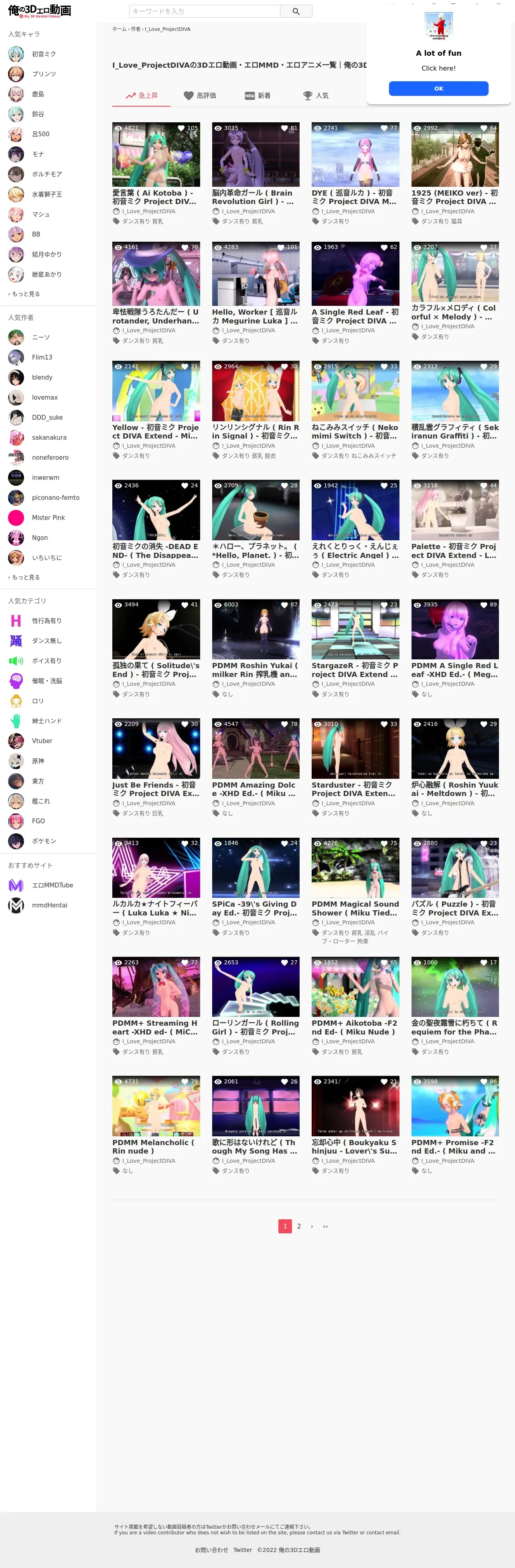Click the モナ character avatar icon
This screenshot has height=1568, width=515.
(x=16, y=154)
